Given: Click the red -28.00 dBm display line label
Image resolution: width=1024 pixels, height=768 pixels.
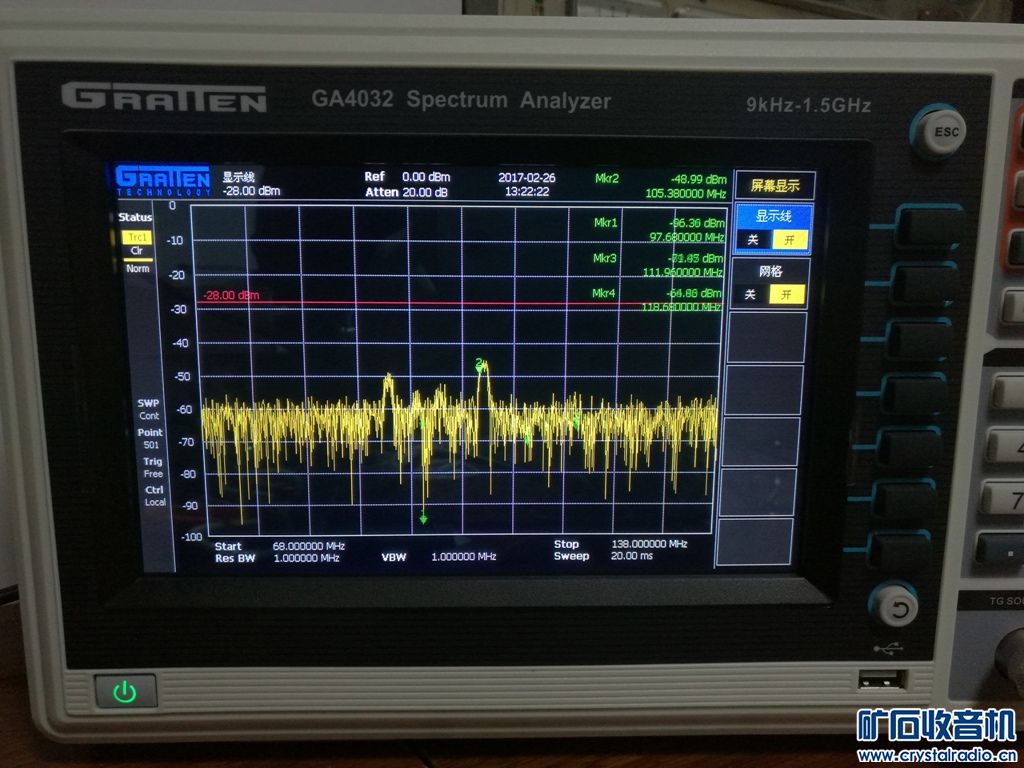Looking at the screenshot, I should [x=231, y=296].
